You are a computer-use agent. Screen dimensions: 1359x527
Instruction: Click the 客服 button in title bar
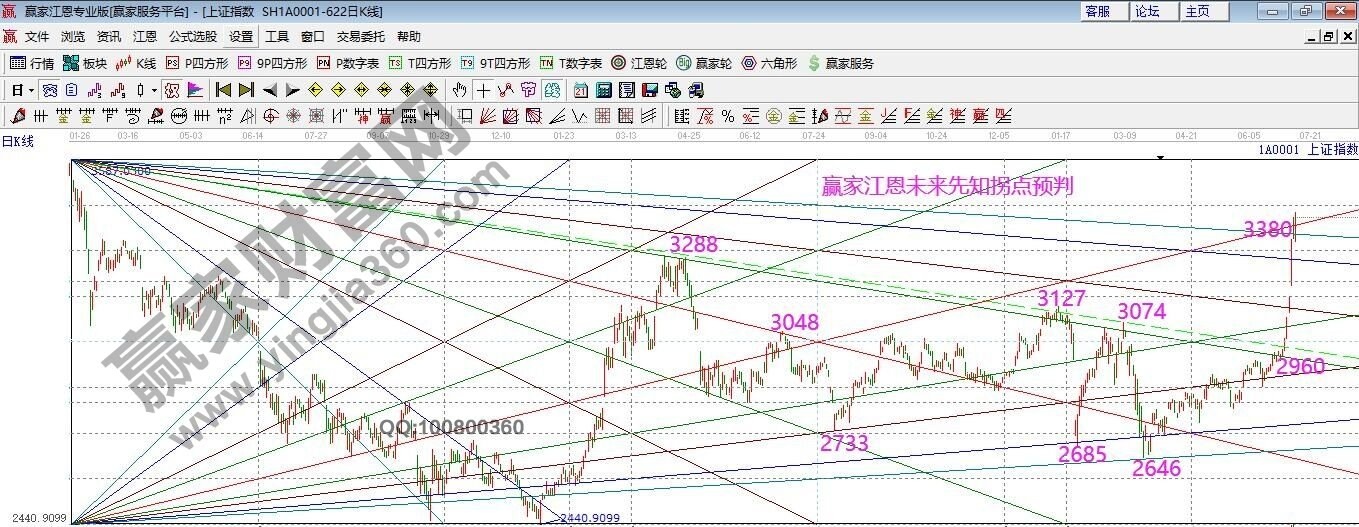(1097, 11)
